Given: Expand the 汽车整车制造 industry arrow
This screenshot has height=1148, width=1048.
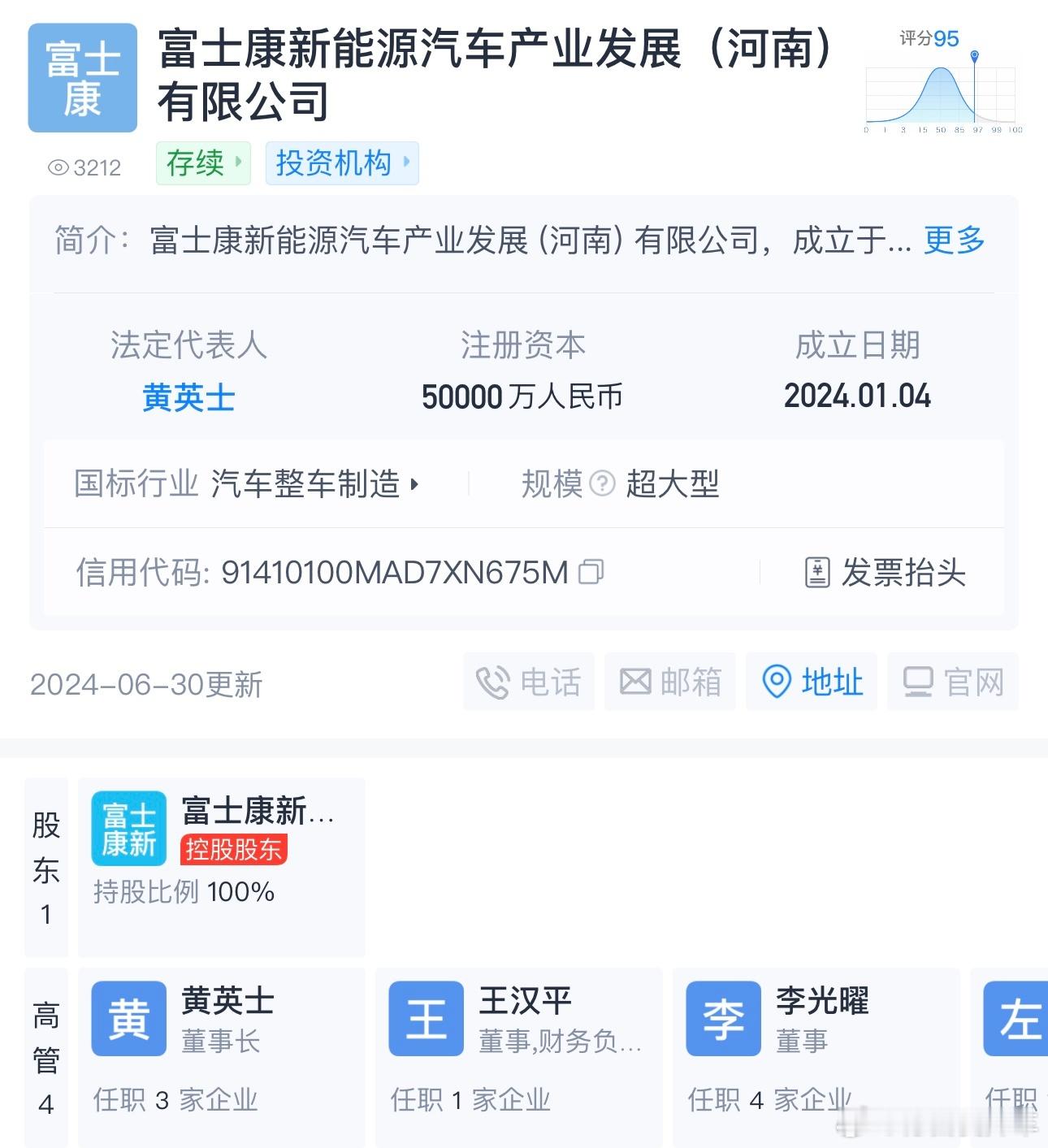Looking at the screenshot, I should click(x=414, y=484).
